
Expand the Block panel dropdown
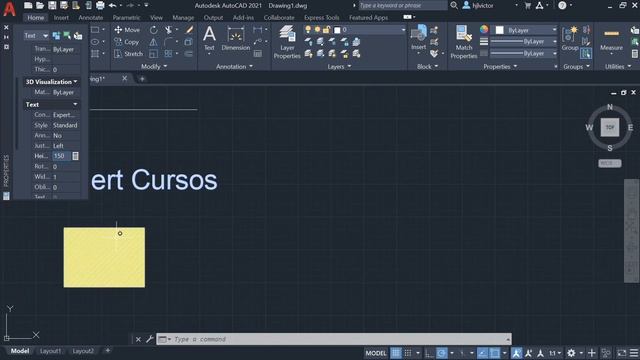coord(427,66)
